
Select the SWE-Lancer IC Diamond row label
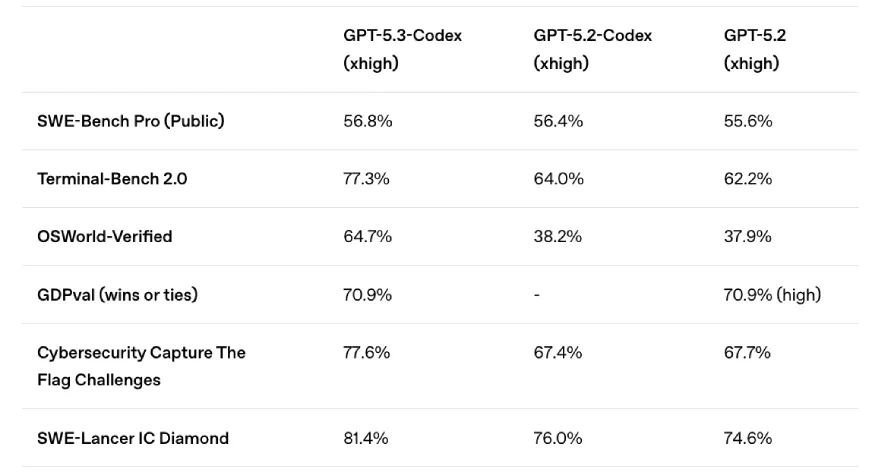click(132, 438)
